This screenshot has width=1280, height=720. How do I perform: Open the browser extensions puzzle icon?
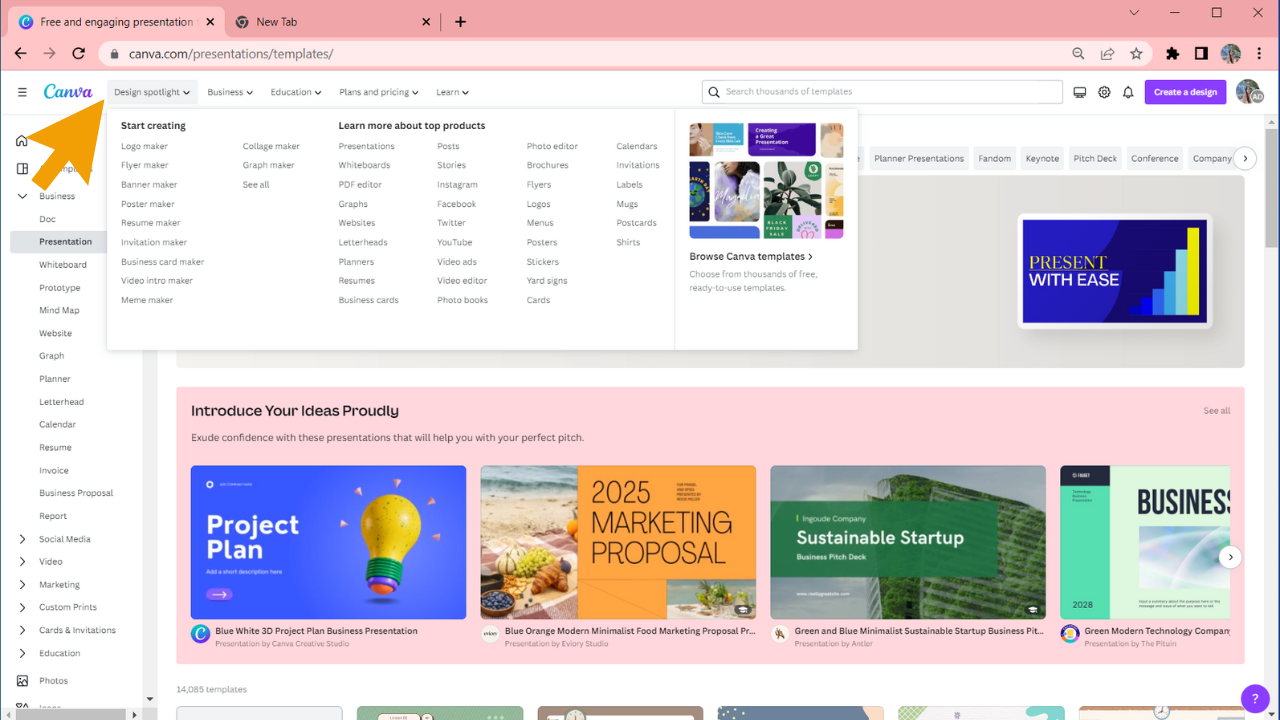pos(1173,54)
